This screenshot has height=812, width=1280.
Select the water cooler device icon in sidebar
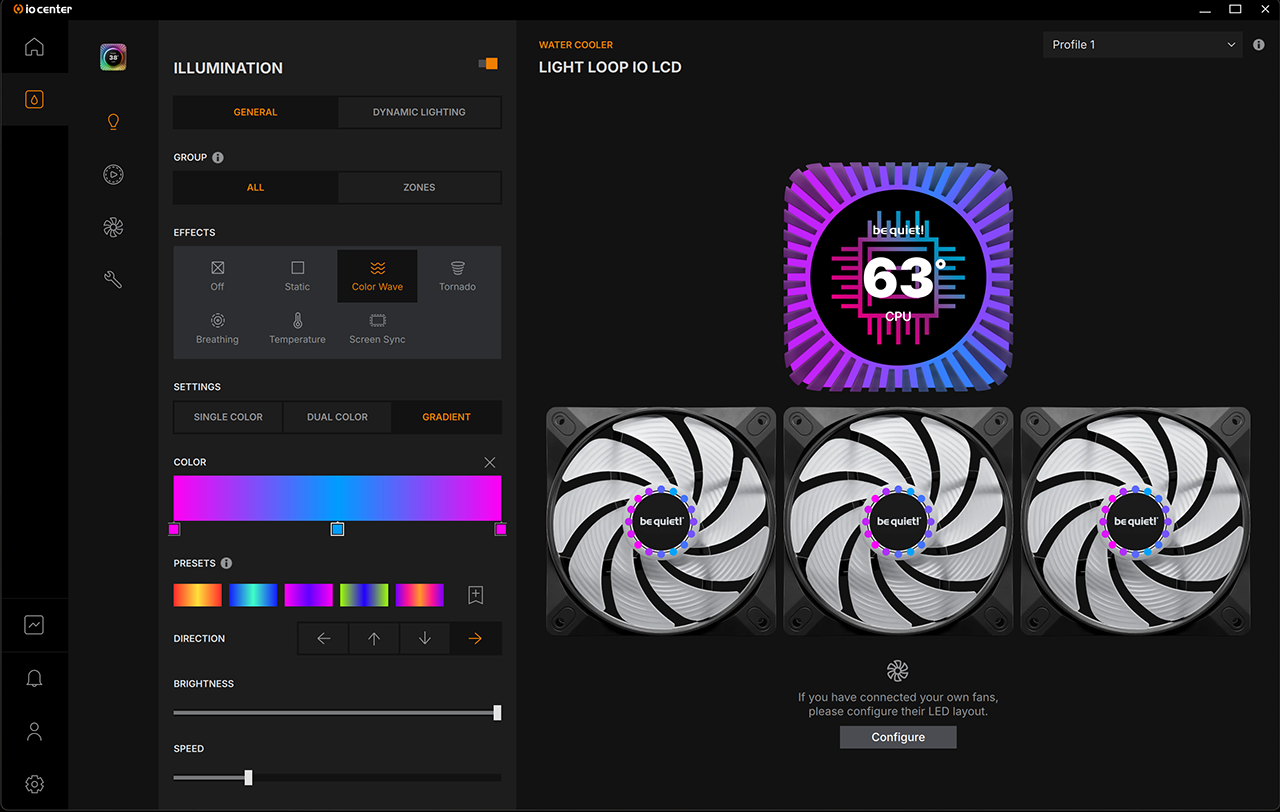pyautogui.click(x=34, y=99)
